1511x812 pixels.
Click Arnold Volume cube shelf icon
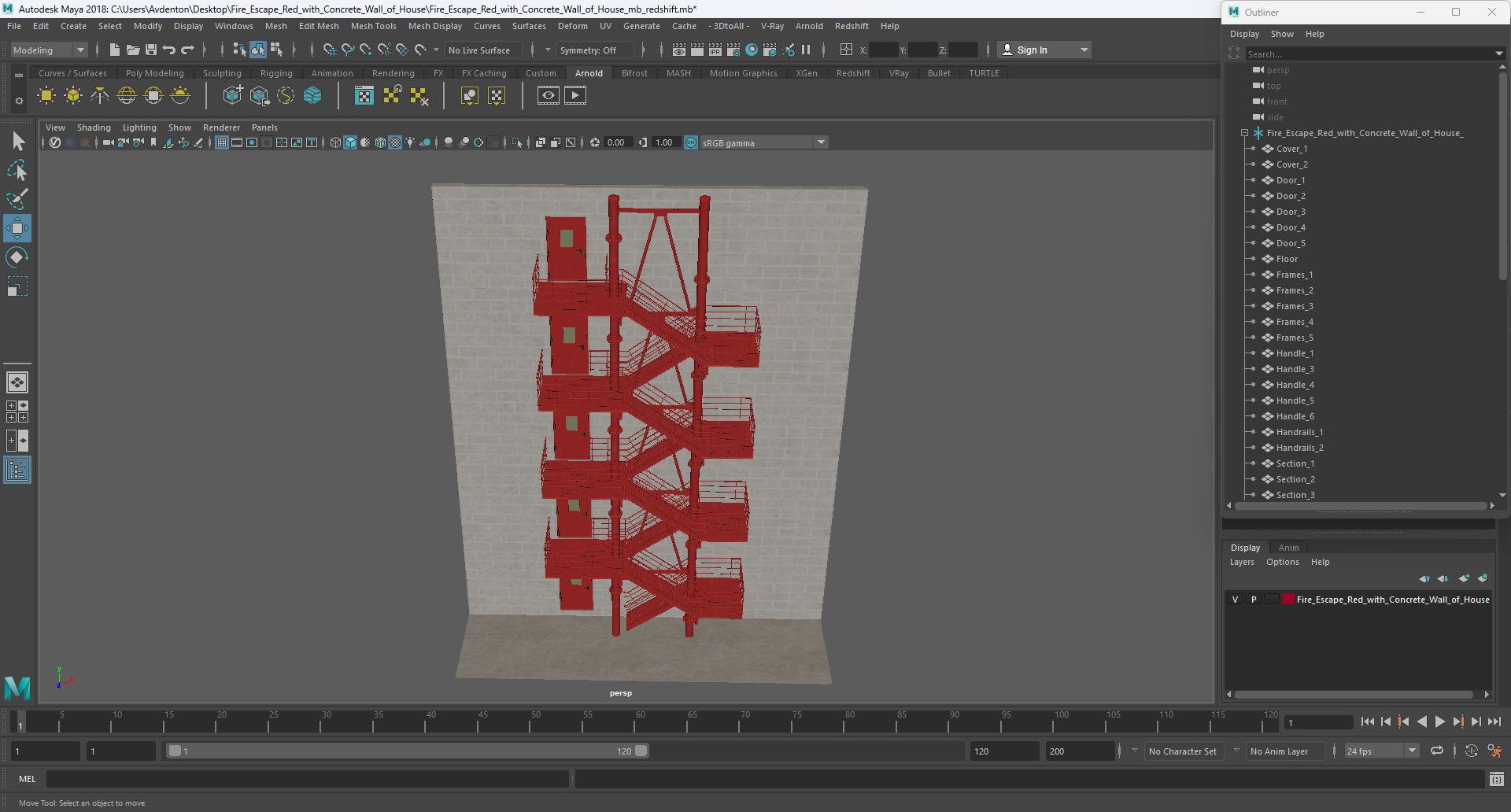pyautogui.click(x=312, y=96)
